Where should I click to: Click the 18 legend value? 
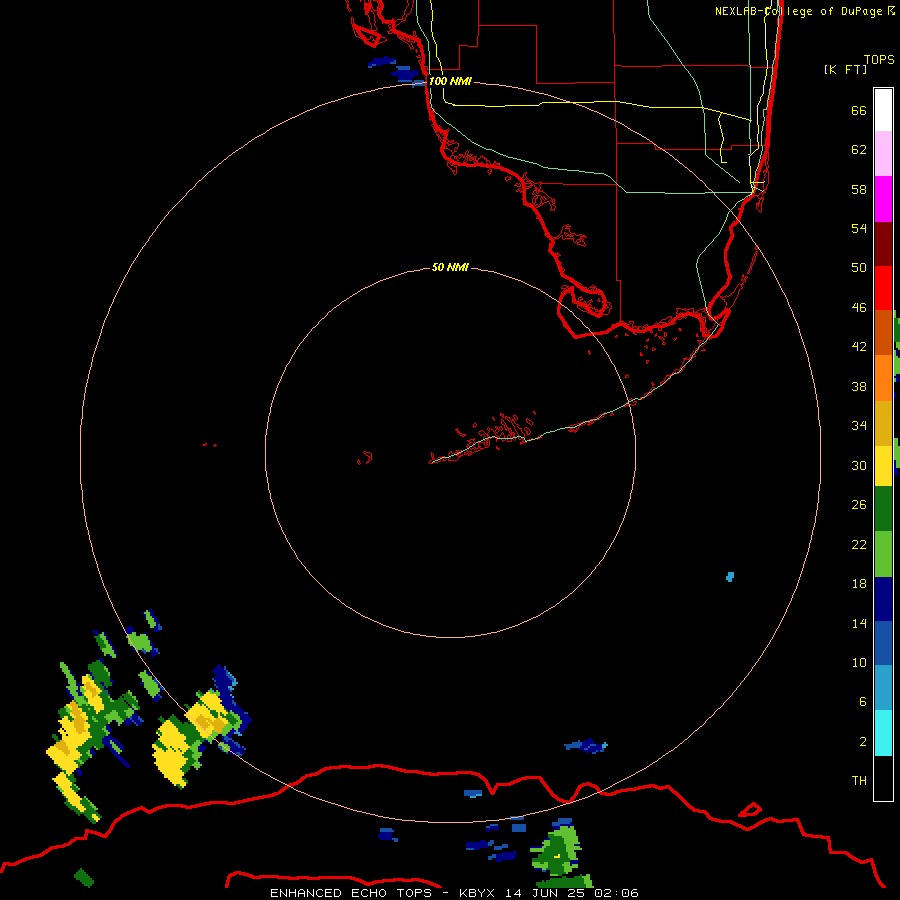tap(859, 584)
